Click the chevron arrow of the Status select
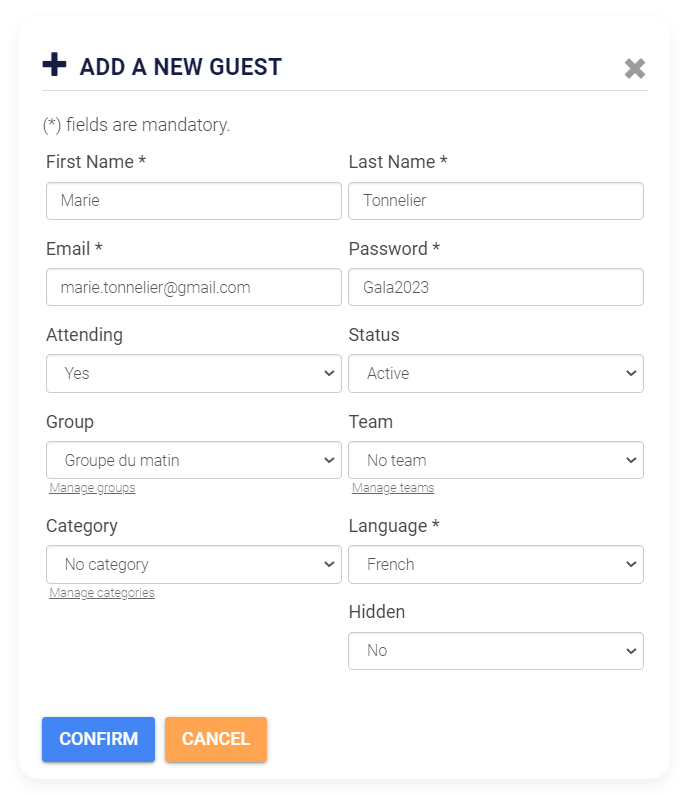The width and height of the screenshot is (690, 795). pyautogui.click(x=631, y=374)
